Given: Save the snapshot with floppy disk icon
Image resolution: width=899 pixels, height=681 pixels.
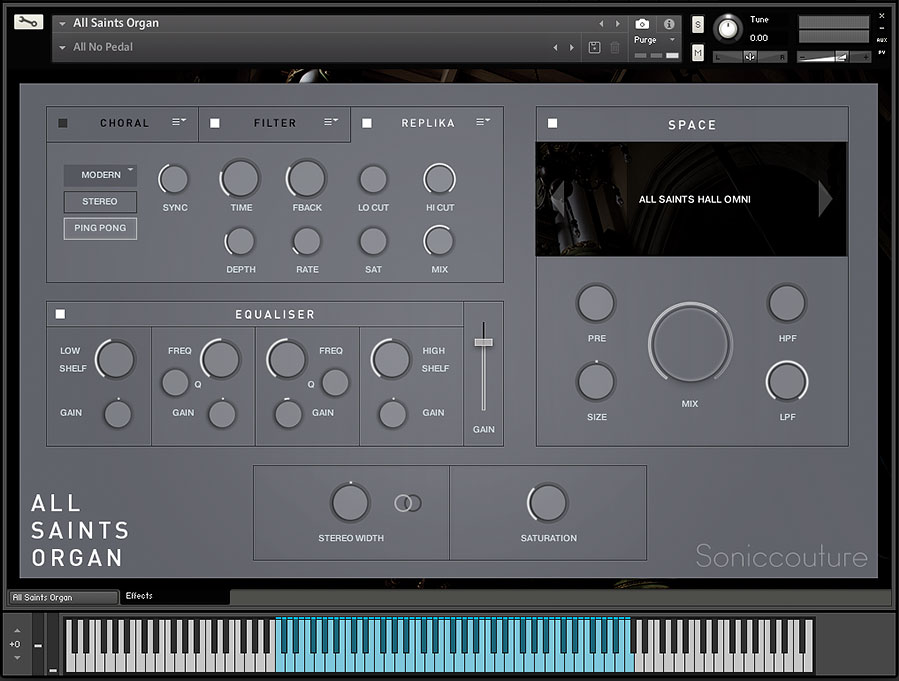Looking at the screenshot, I should (x=595, y=48).
